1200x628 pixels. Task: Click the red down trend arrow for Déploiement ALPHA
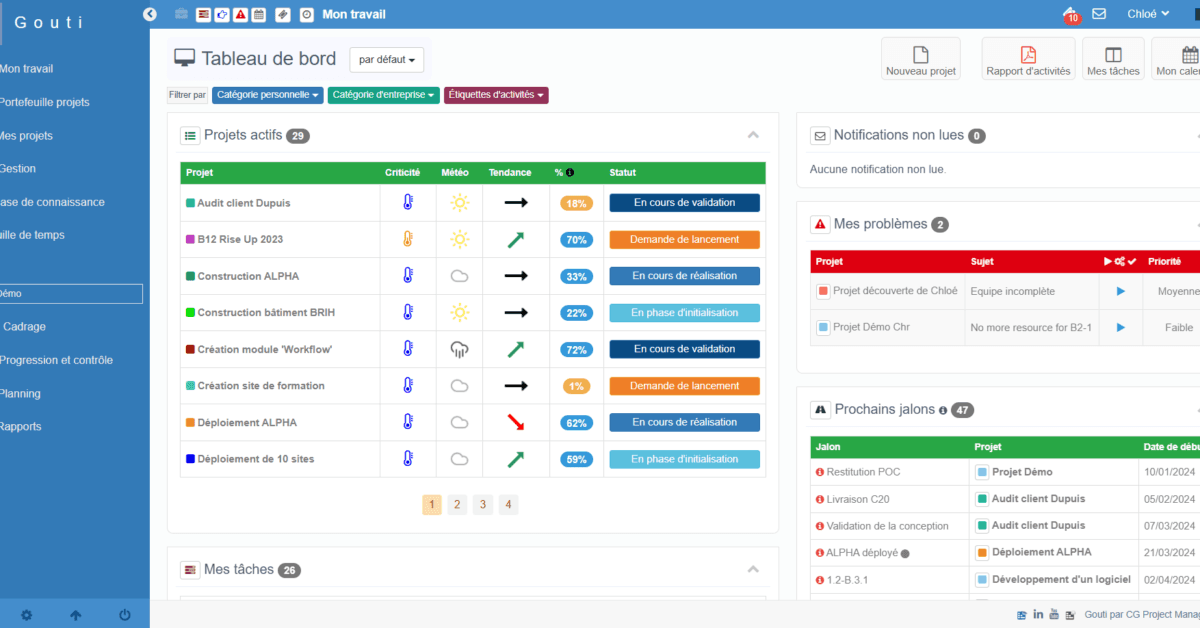point(516,422)
